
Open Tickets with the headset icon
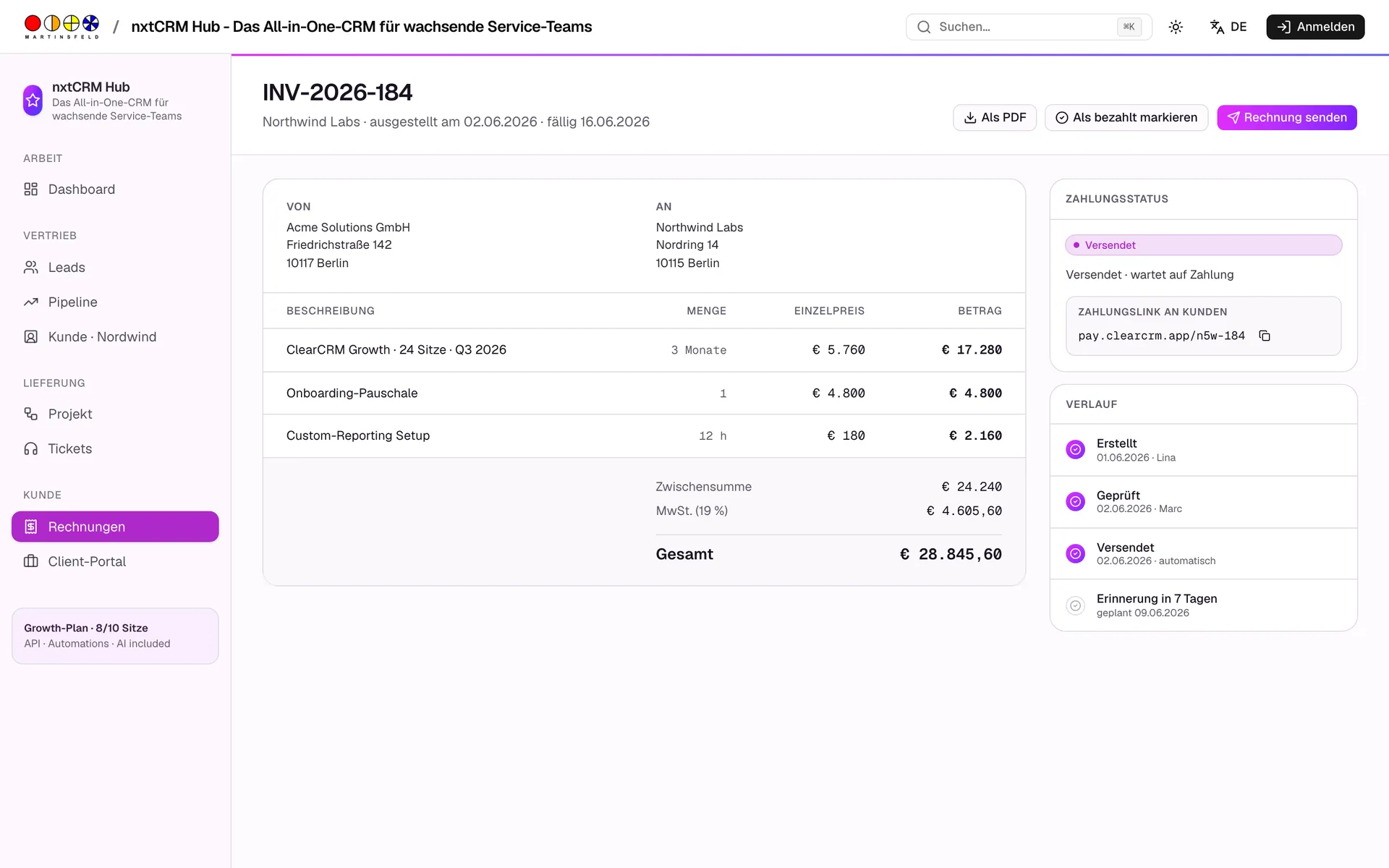click(x=115, y=448)
